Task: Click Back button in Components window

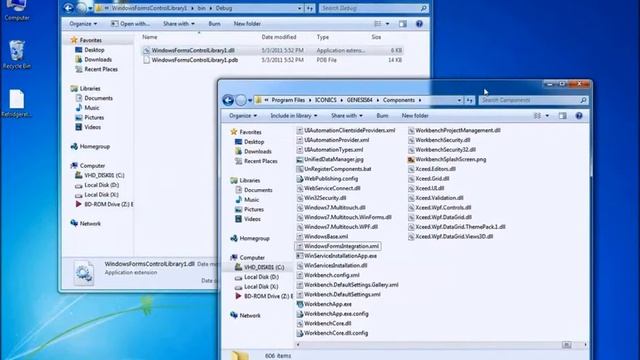Action: pyautogui.click(x=228, y=100)
